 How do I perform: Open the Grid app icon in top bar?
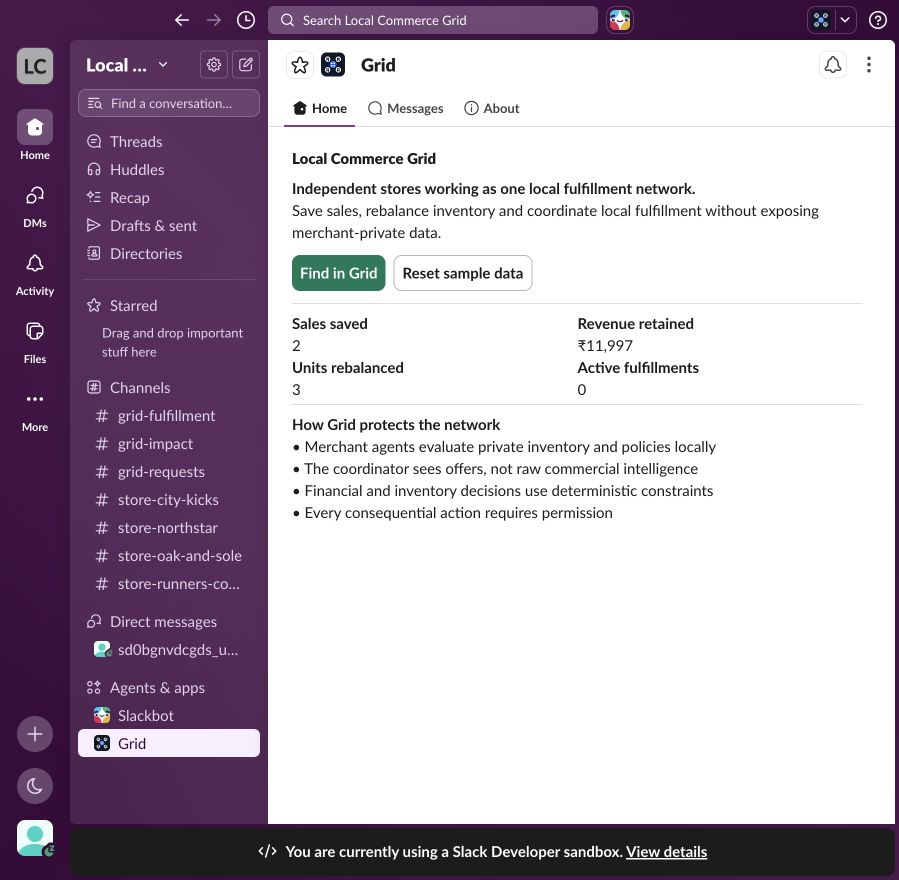[821, 20]
